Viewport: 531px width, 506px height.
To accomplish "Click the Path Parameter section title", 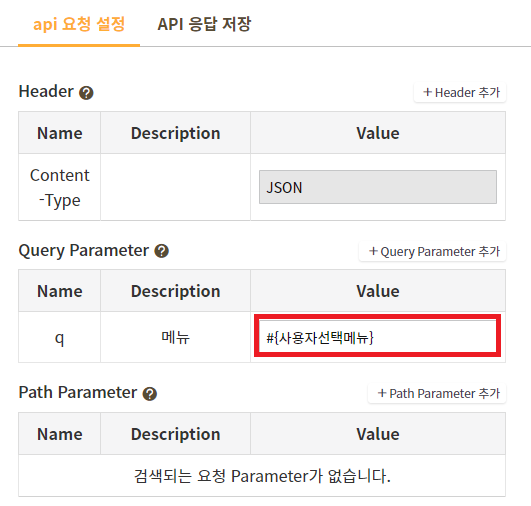I will click(78, 392).
